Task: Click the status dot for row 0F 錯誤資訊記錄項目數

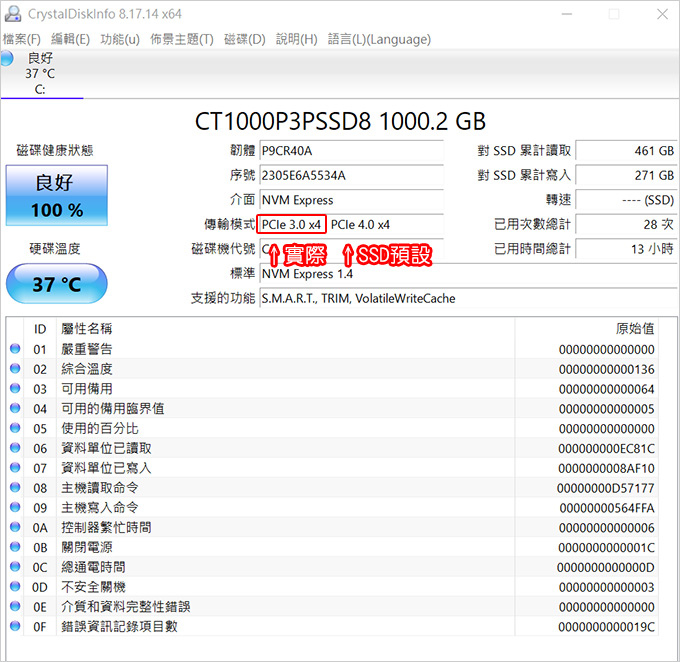Action: [15, 626]
